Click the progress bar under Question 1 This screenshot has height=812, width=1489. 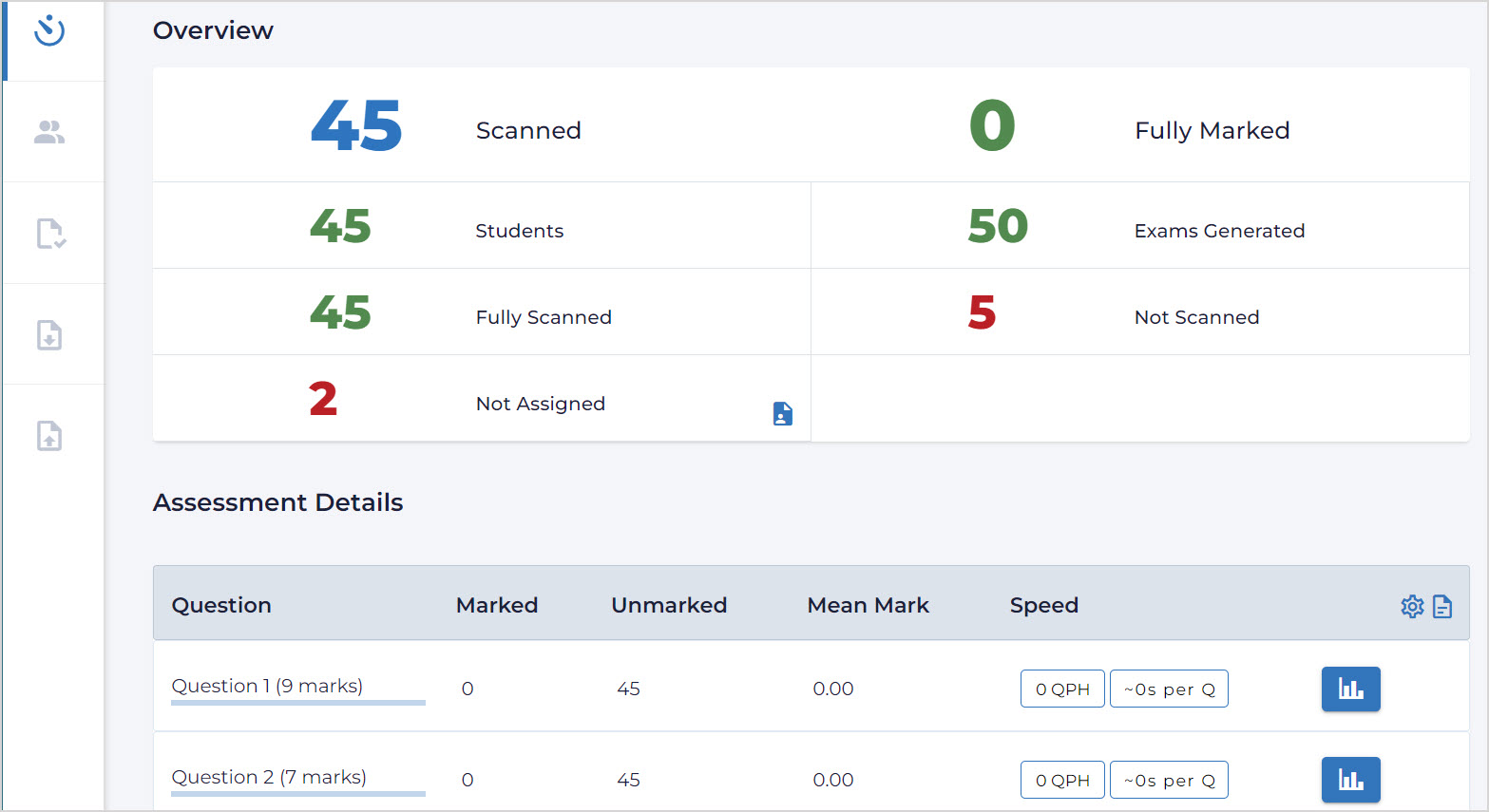(297, 704)
